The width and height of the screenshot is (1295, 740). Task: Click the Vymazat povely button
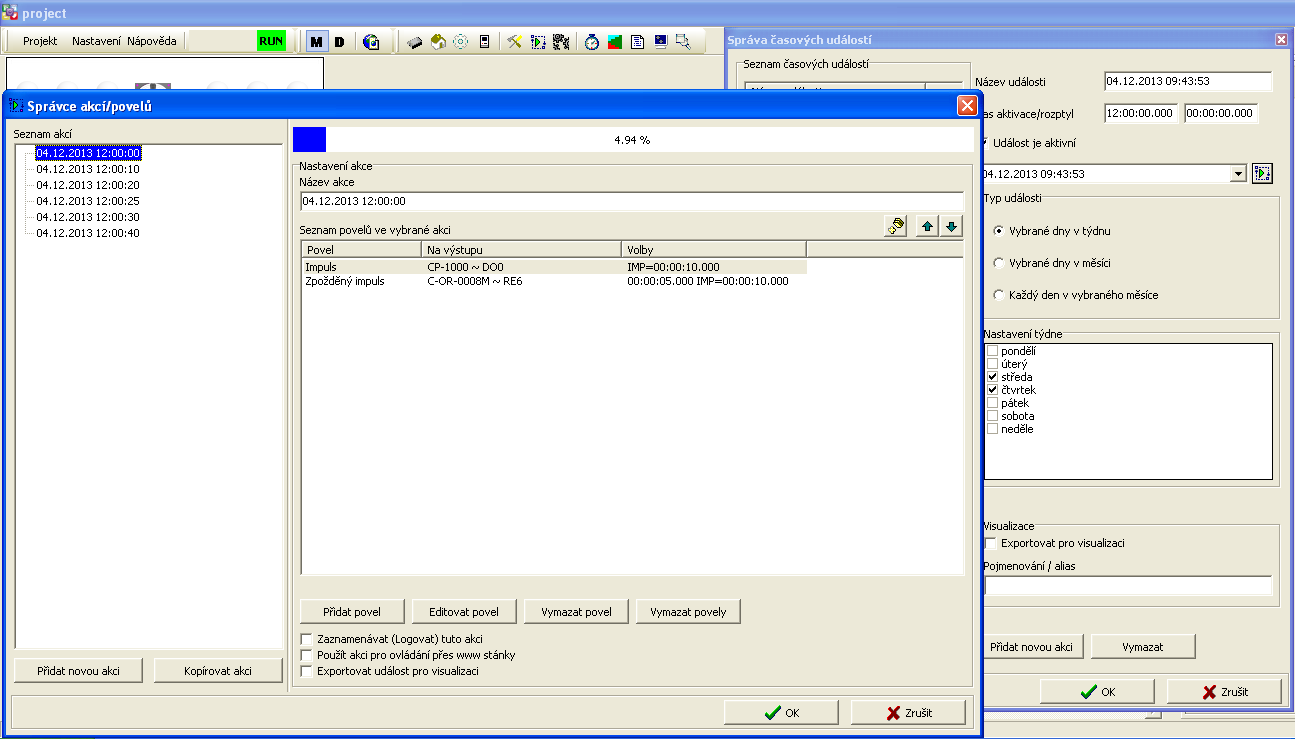tap(688, 611)
